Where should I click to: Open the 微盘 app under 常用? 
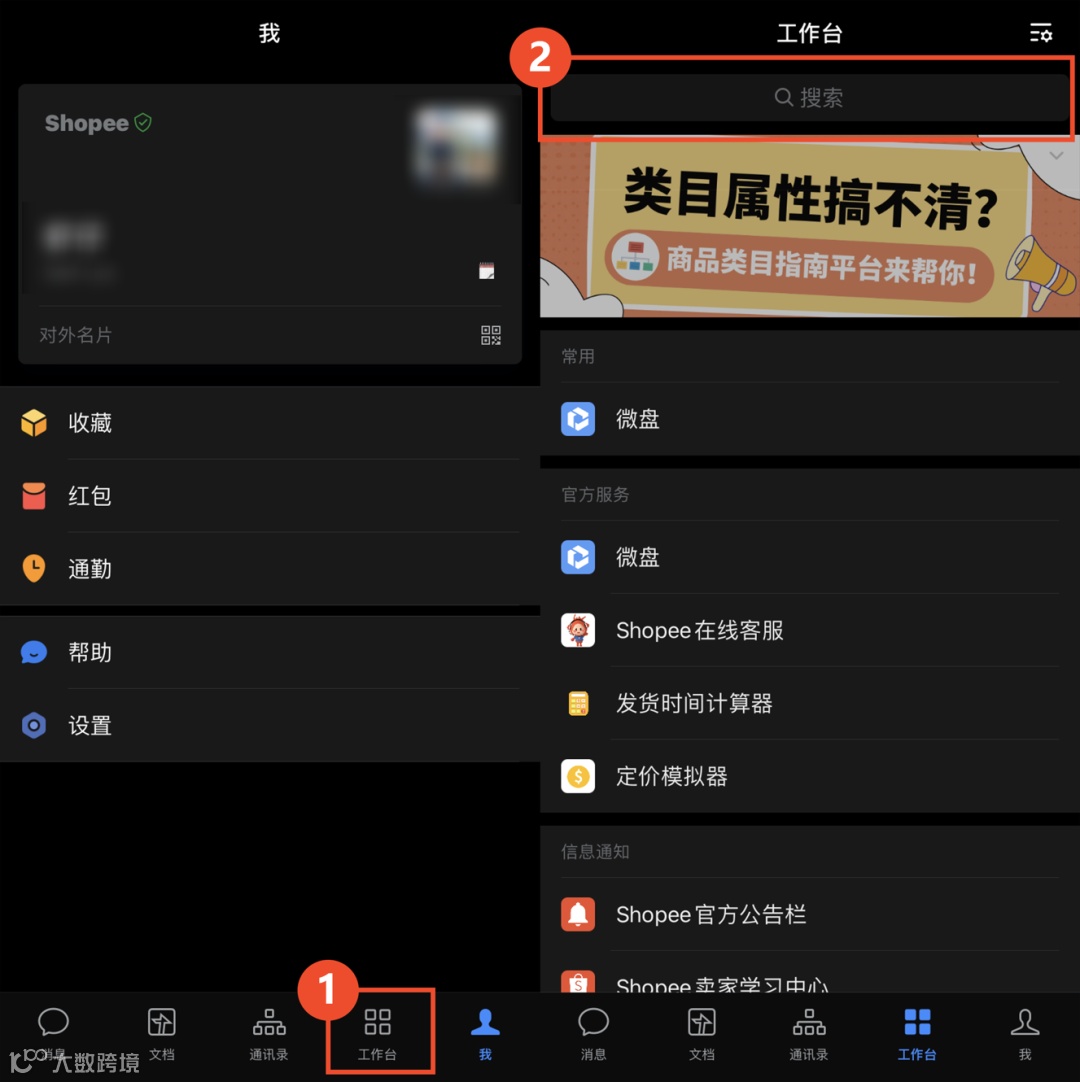(x=638, y=418)
